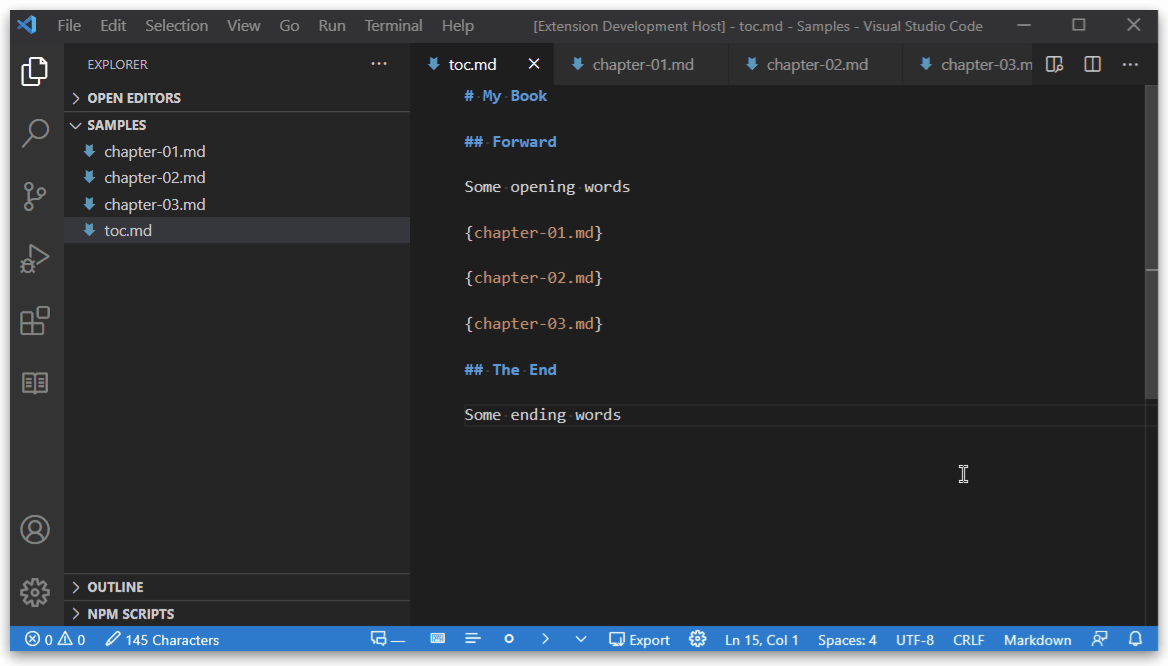This screenshot has height=666, width=1168.
Task: Close the toc.md tab
Action: [x=533, y=64]
